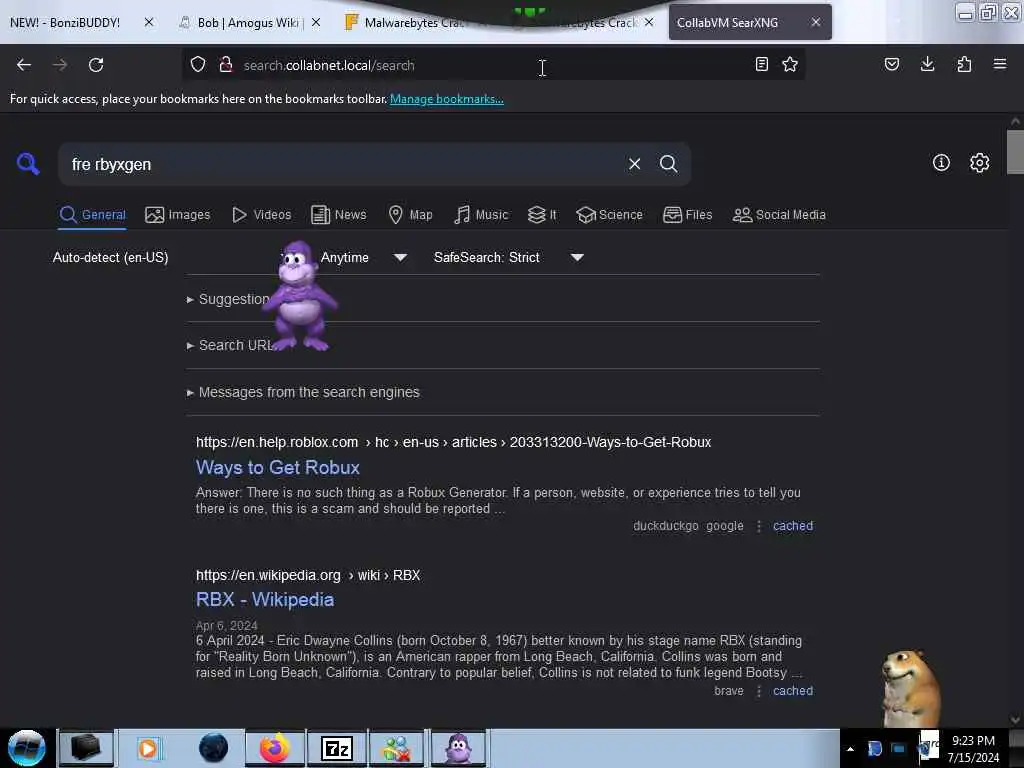
Task: Open the SearXNG about info icon
Action: (941, 163)
